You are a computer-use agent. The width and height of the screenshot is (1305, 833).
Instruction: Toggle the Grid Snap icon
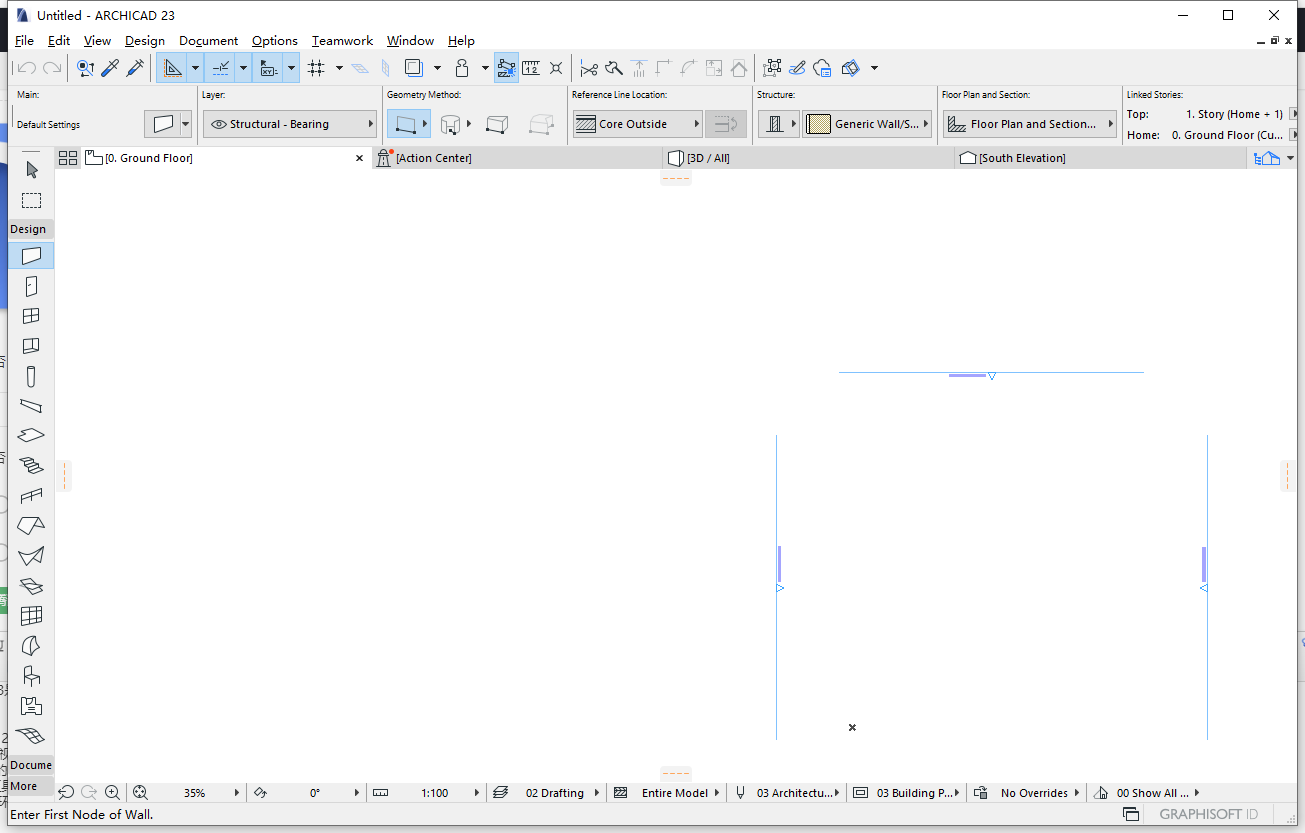[318, 67]
